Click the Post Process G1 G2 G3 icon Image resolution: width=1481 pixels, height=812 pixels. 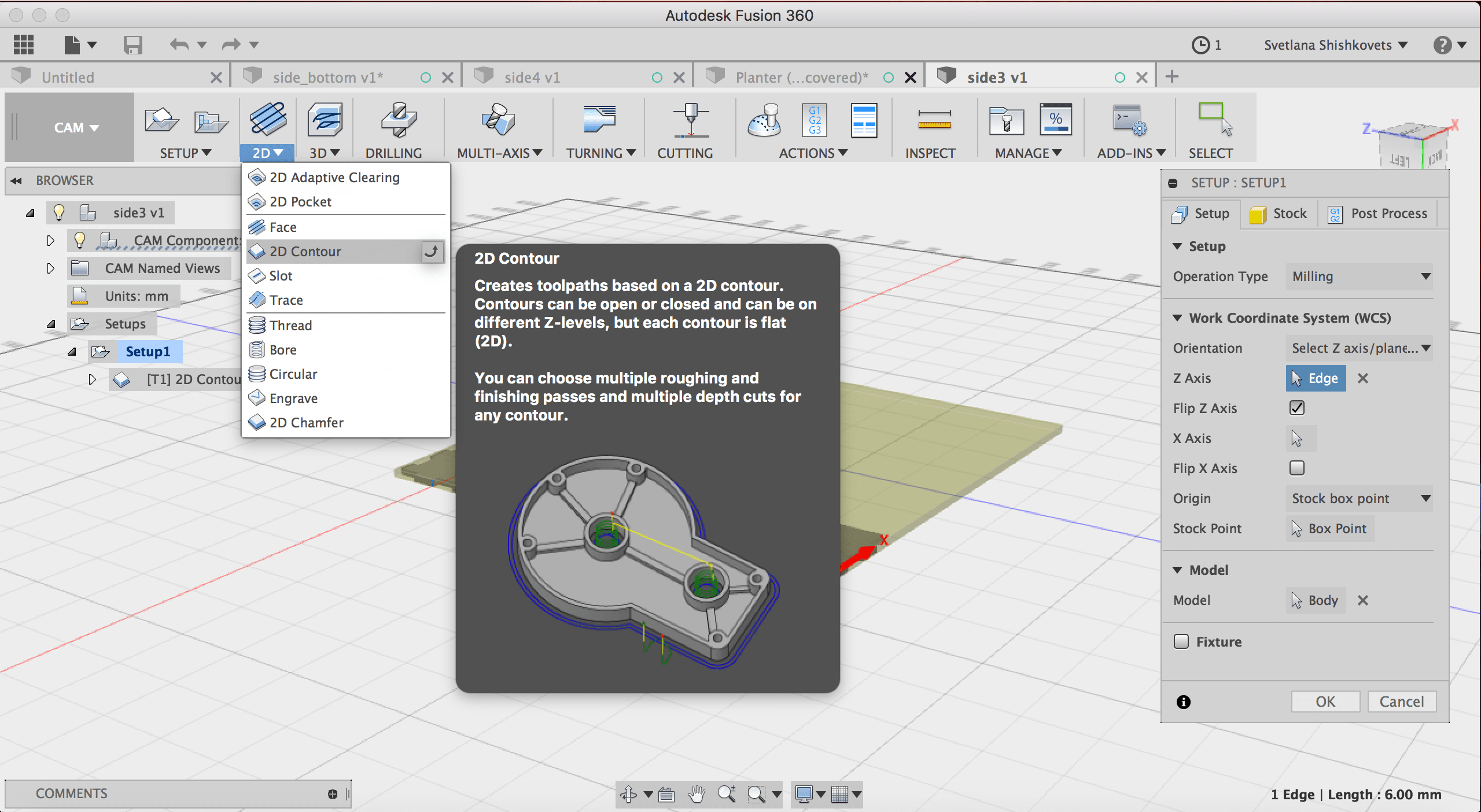pos(815,120)
